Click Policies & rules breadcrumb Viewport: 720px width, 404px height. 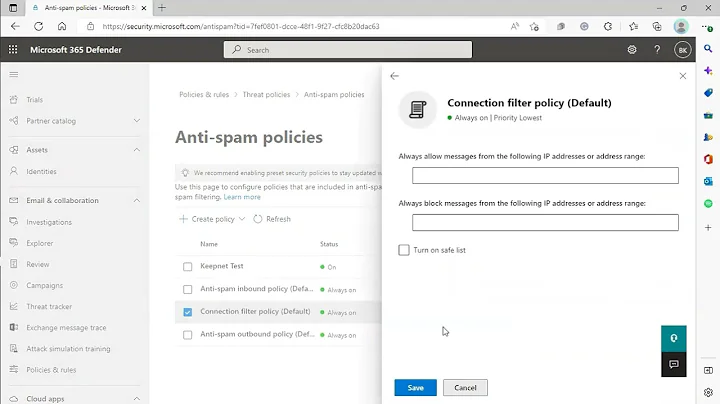point(204,95)
